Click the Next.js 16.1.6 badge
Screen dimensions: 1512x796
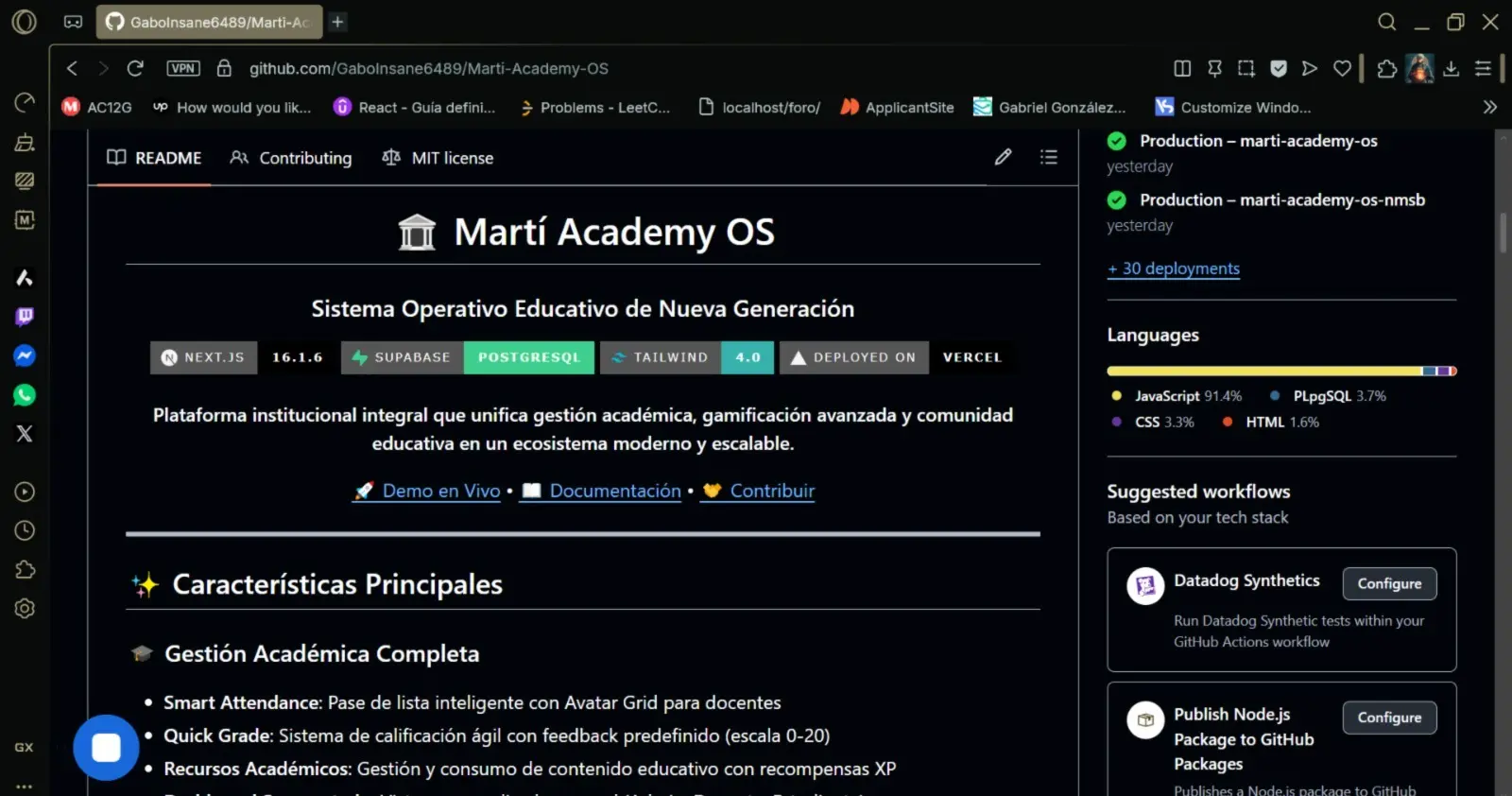click(243, 357)
